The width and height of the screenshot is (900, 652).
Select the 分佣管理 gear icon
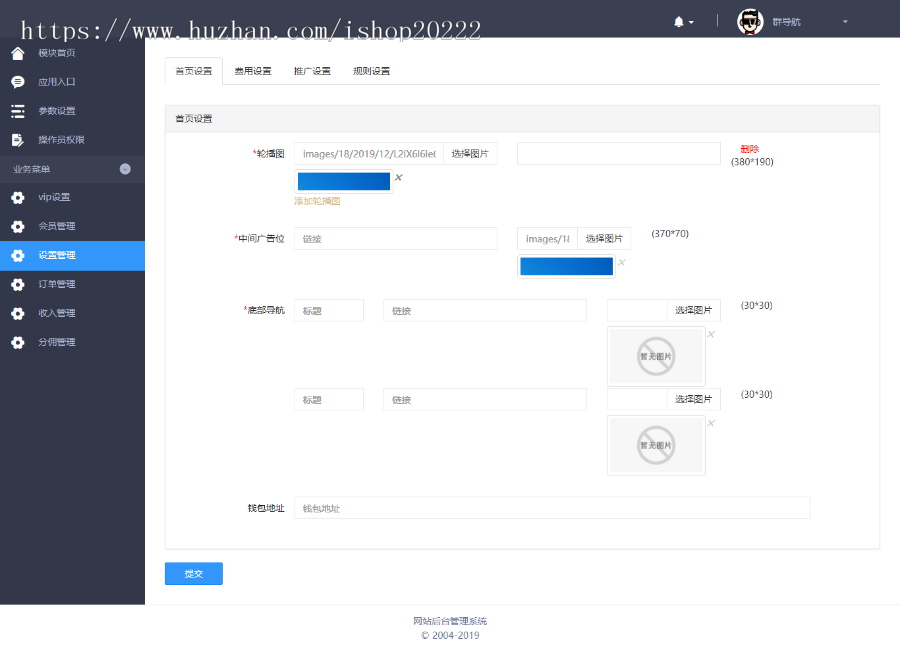tap(16, 342)
